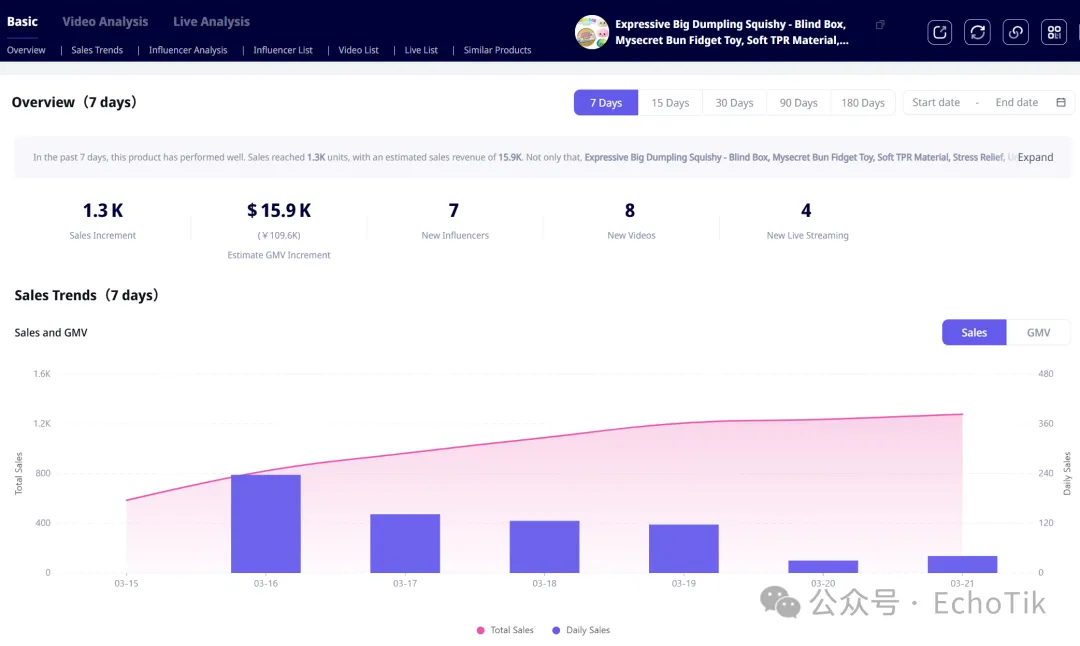1080x646 pixels.
Task: Click the product thumbnail image
Action: pyautogui.click(x=592, y=32)
